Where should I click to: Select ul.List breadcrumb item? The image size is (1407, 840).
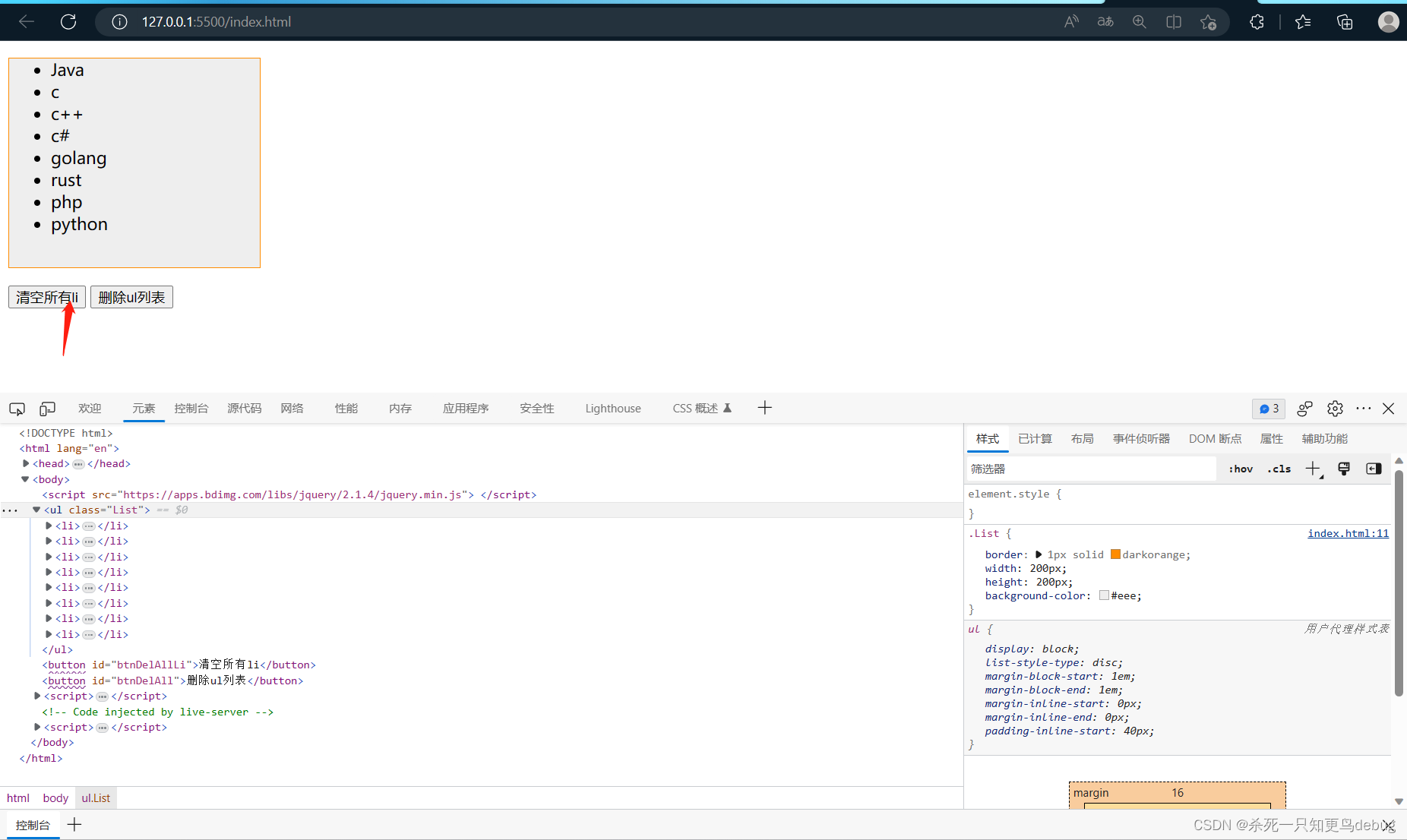(96, 798)
